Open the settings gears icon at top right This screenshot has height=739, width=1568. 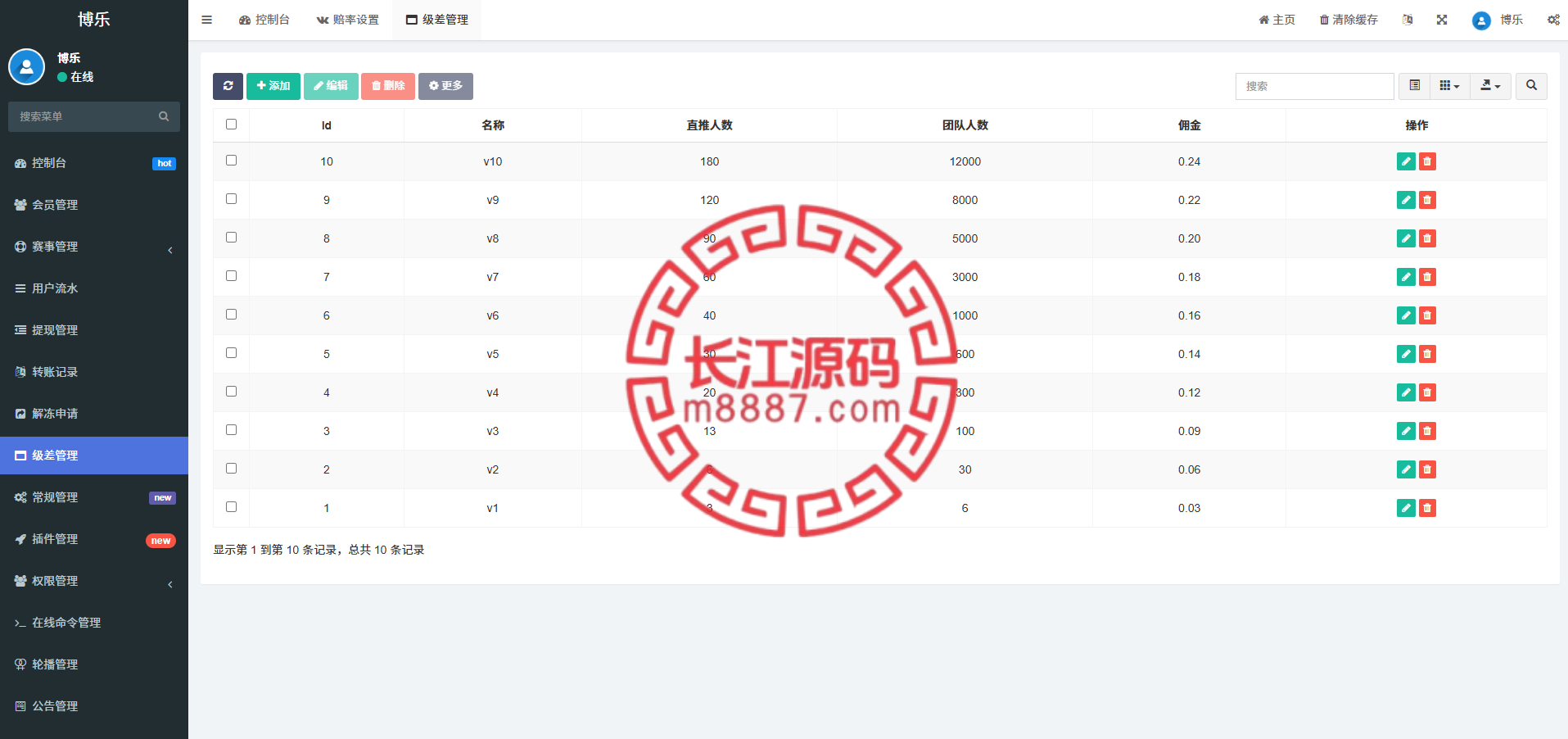[1553, 20]
